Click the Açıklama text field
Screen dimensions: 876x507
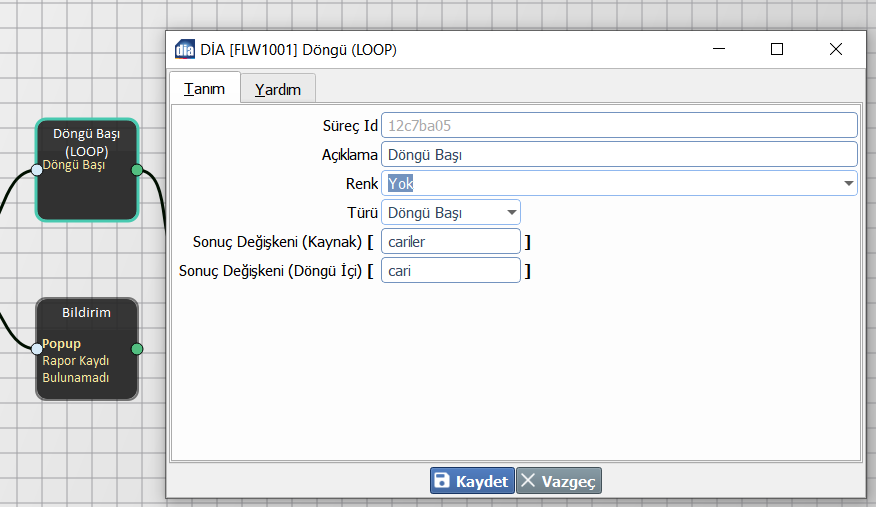pos(618,155)
